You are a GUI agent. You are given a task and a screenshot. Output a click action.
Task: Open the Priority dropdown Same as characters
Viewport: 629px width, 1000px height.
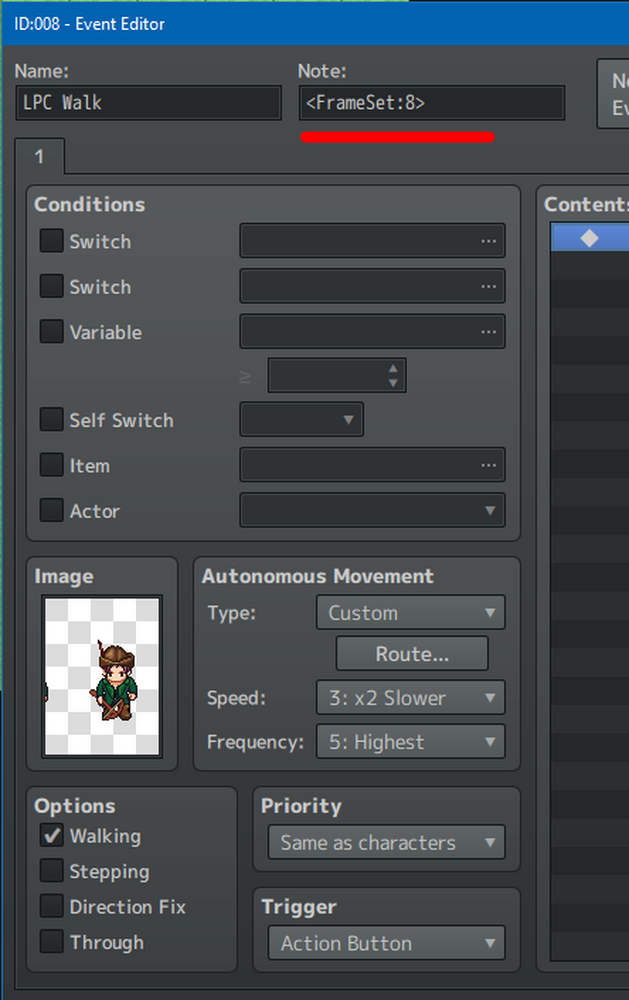(x=387, y=842)
